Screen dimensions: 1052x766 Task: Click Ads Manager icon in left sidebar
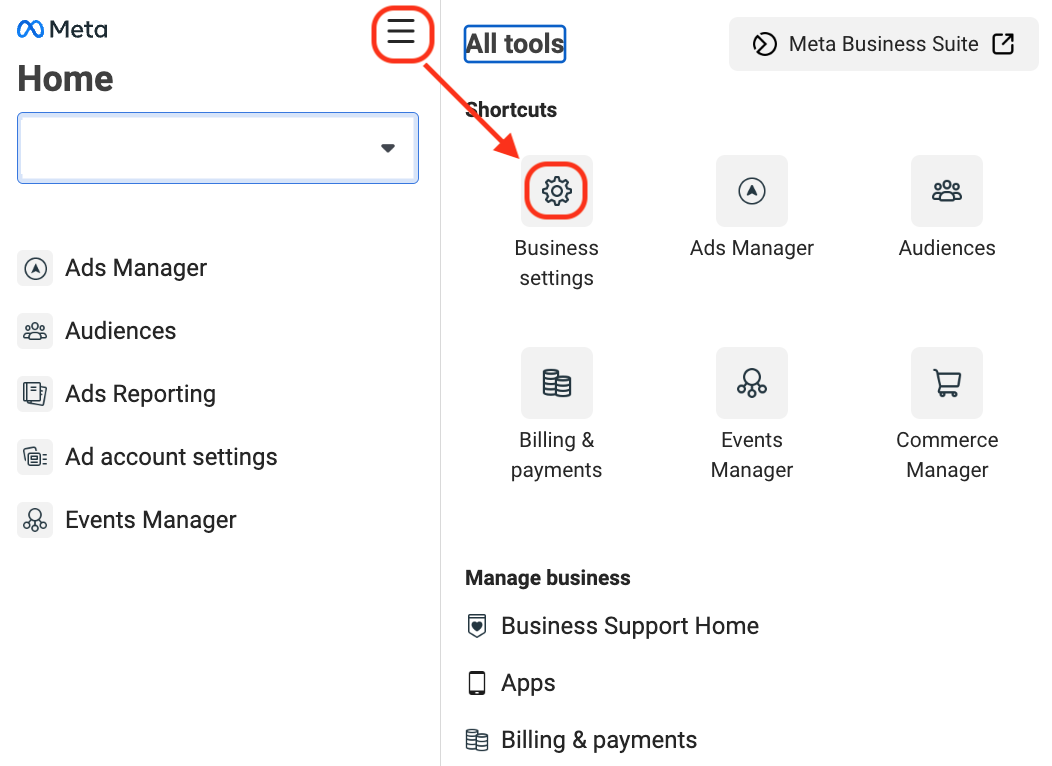tap(35, 268)
